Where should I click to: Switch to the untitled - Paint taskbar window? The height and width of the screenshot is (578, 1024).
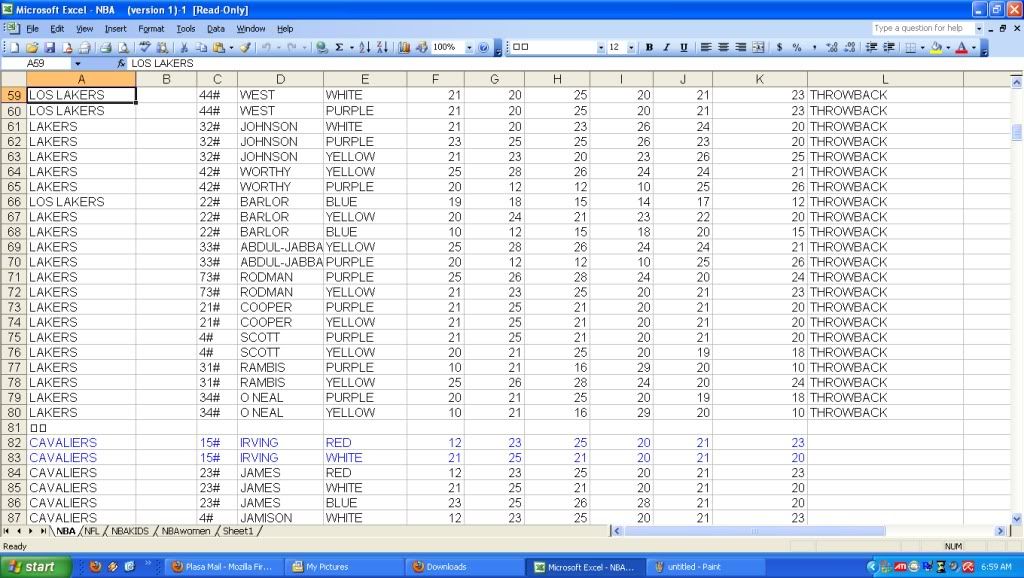point(705,567)
